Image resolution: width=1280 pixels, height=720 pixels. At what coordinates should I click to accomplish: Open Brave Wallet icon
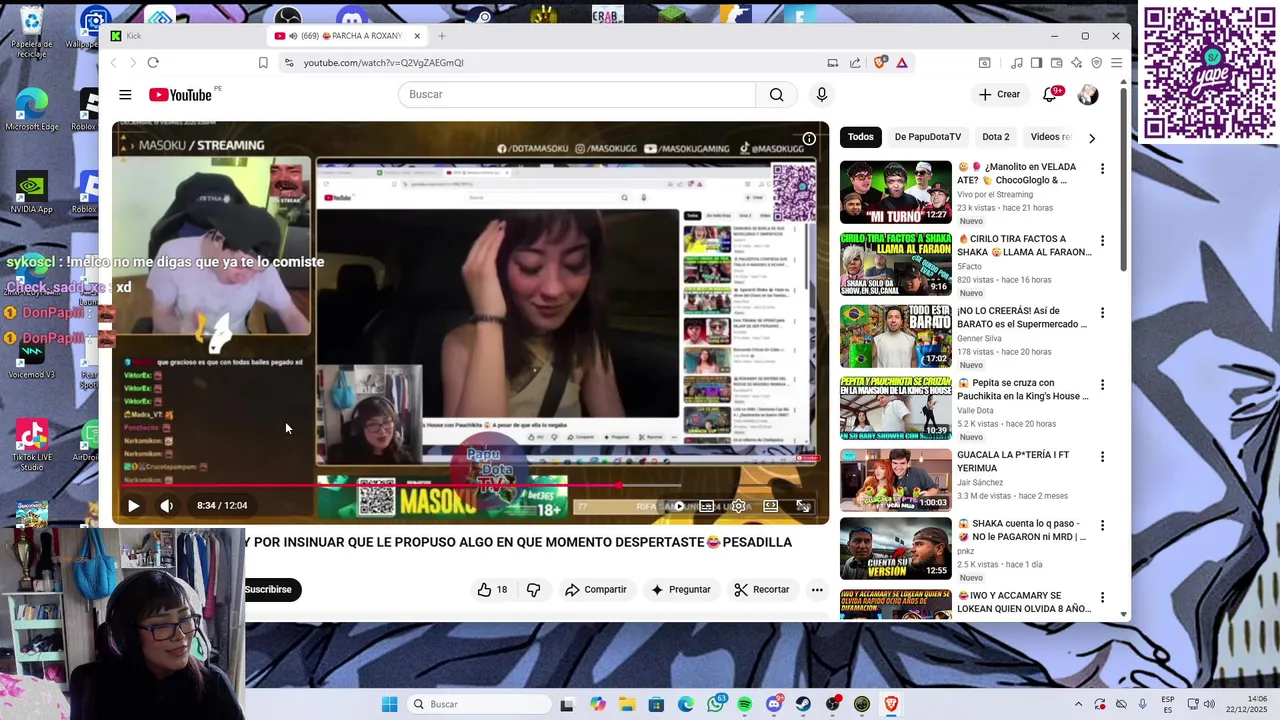(1056, 63)
